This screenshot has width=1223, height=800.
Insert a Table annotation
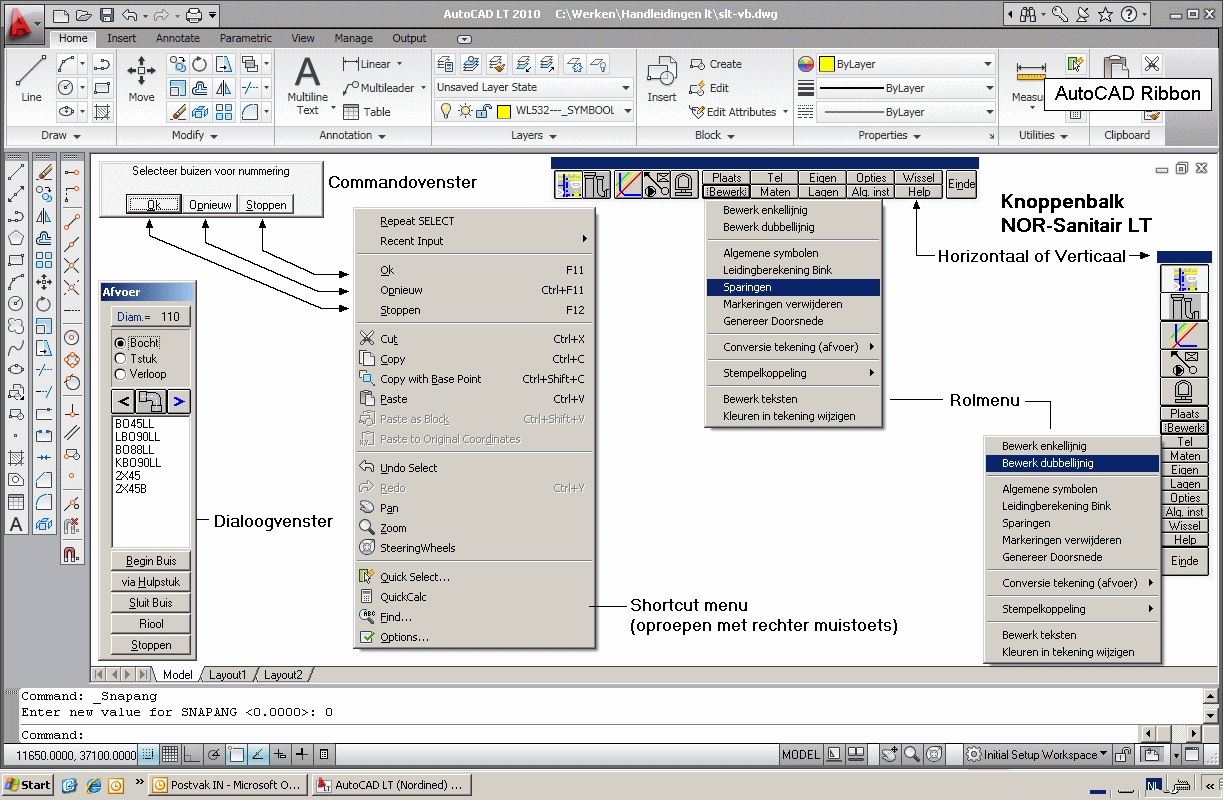coord(367,112)
